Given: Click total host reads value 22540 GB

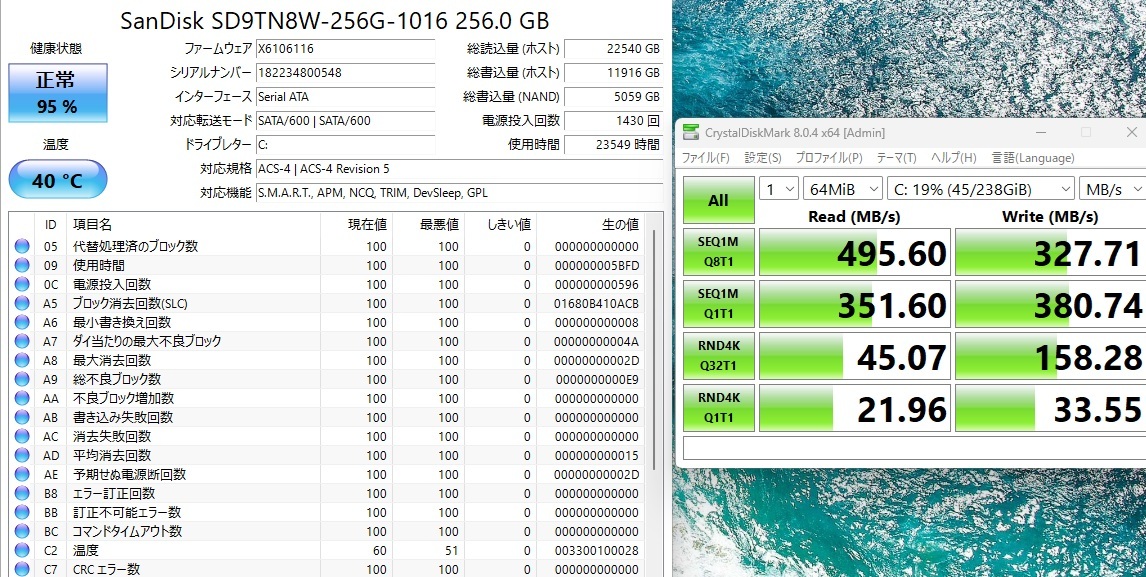Looking at the screenshot, I should coord(613,49).
